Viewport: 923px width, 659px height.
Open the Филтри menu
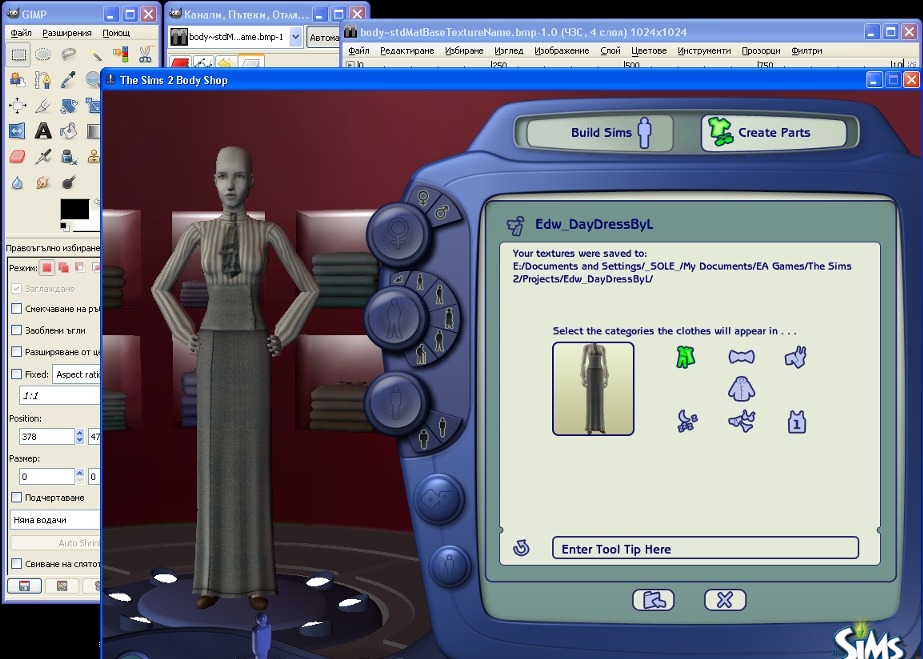(806, 51)
